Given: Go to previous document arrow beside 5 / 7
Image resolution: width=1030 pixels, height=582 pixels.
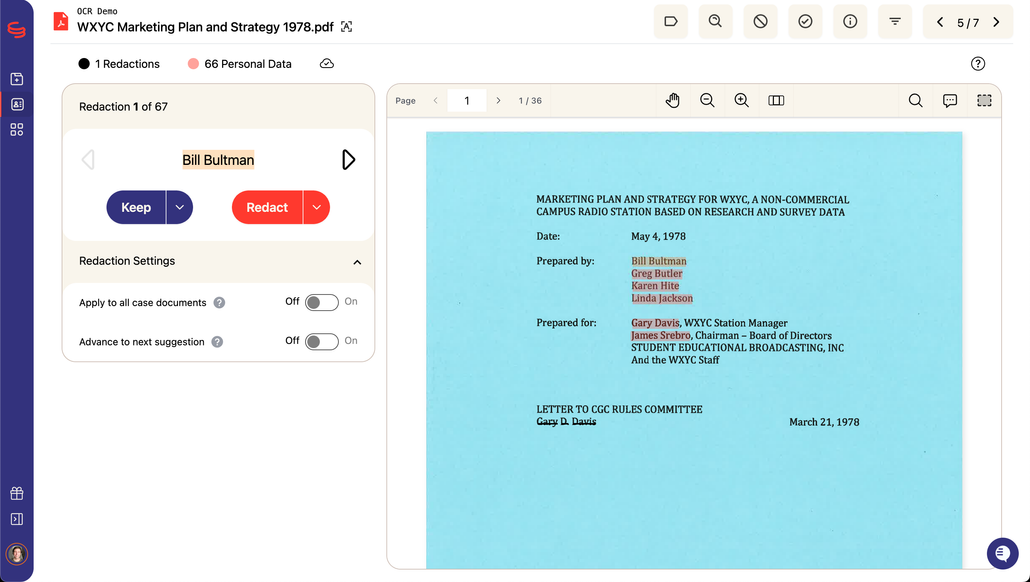Looking at the screenshot, I should pyautogui.click(x=940, y=22).
